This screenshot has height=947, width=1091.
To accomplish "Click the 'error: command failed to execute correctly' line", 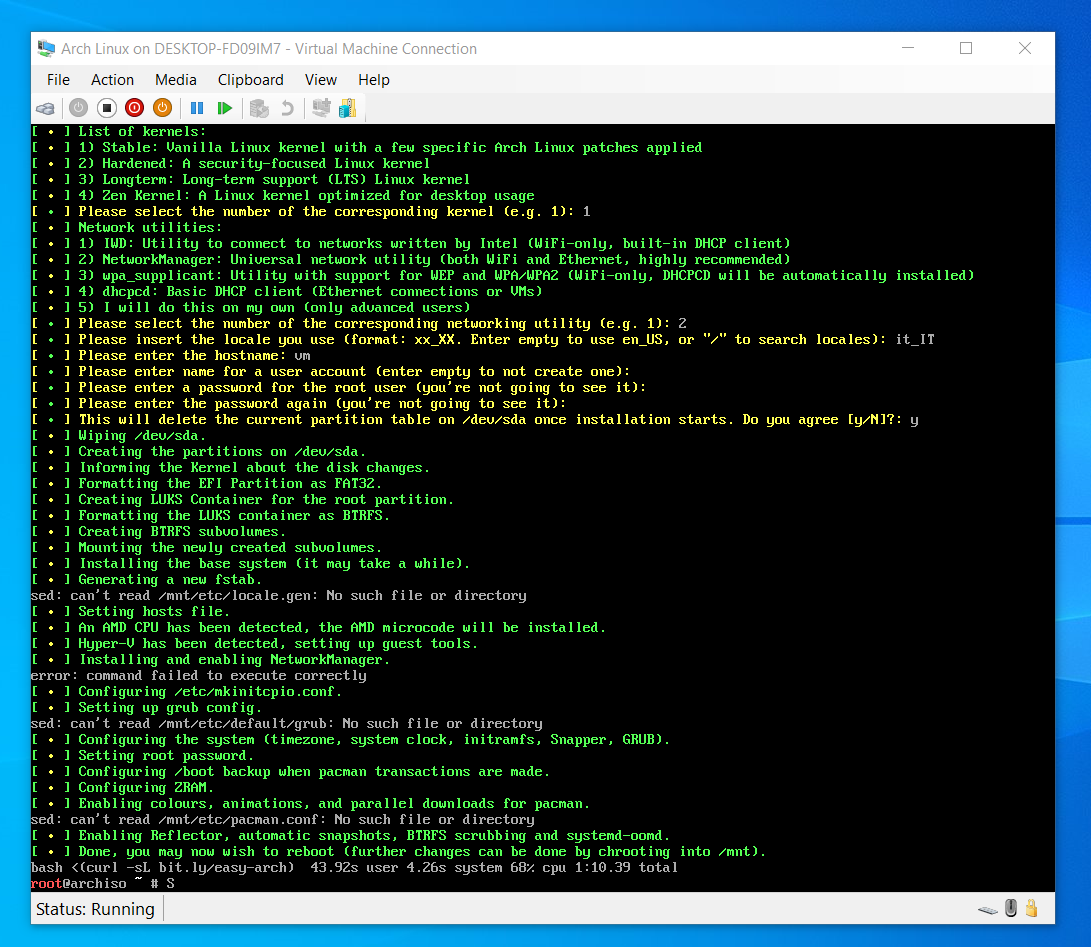I will pos(198,676).
